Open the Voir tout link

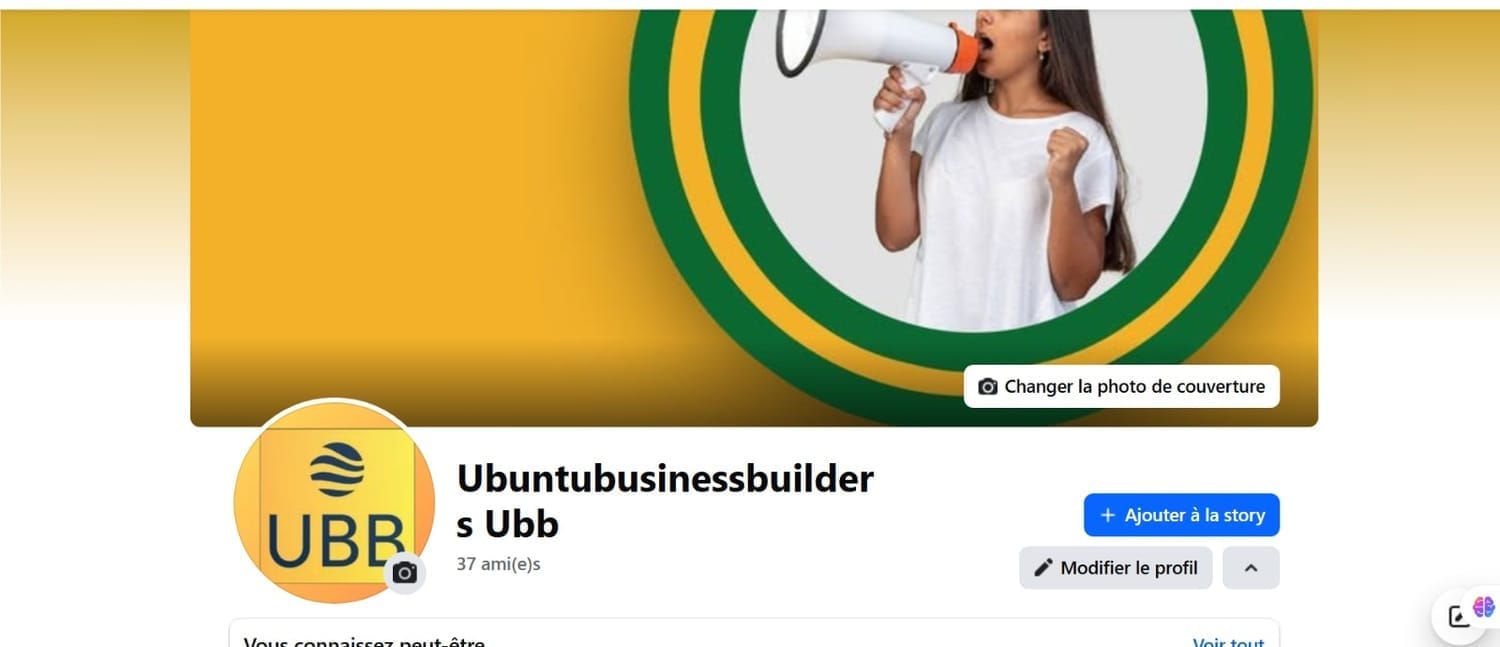1228,642
